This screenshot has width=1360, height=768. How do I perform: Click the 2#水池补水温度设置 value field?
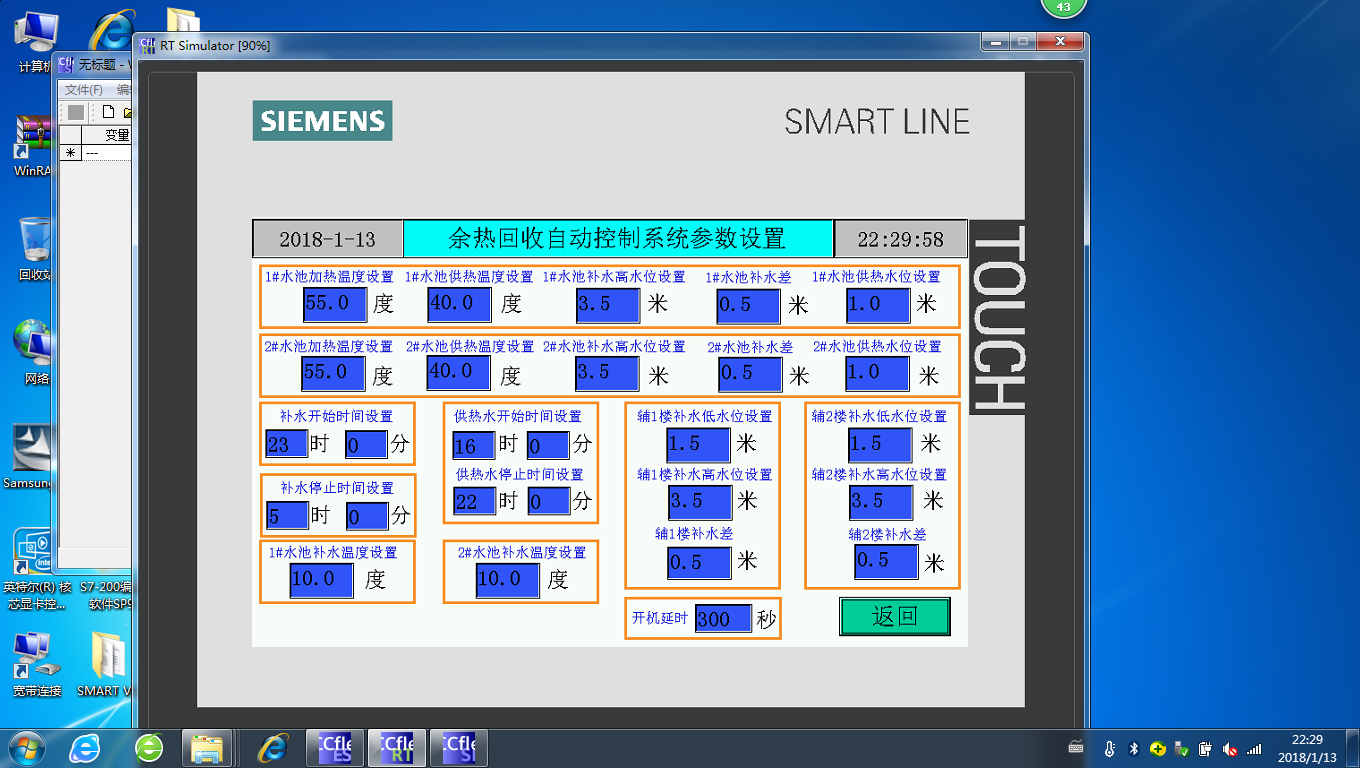tap(507, 580)
